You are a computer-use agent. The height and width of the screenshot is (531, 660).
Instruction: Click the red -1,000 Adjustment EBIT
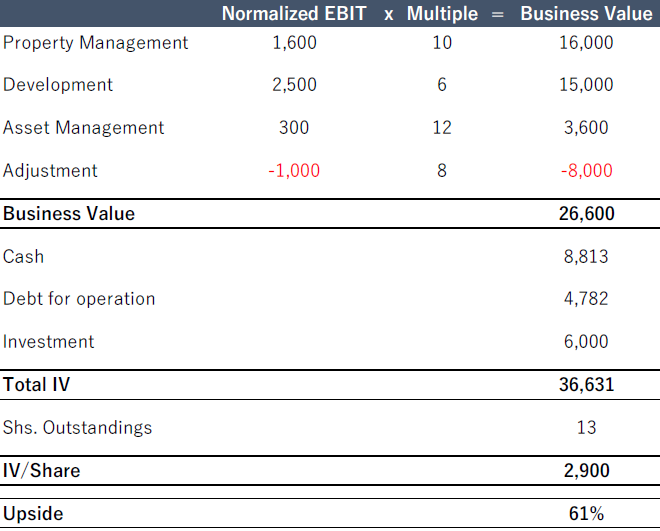click(294, 171)
